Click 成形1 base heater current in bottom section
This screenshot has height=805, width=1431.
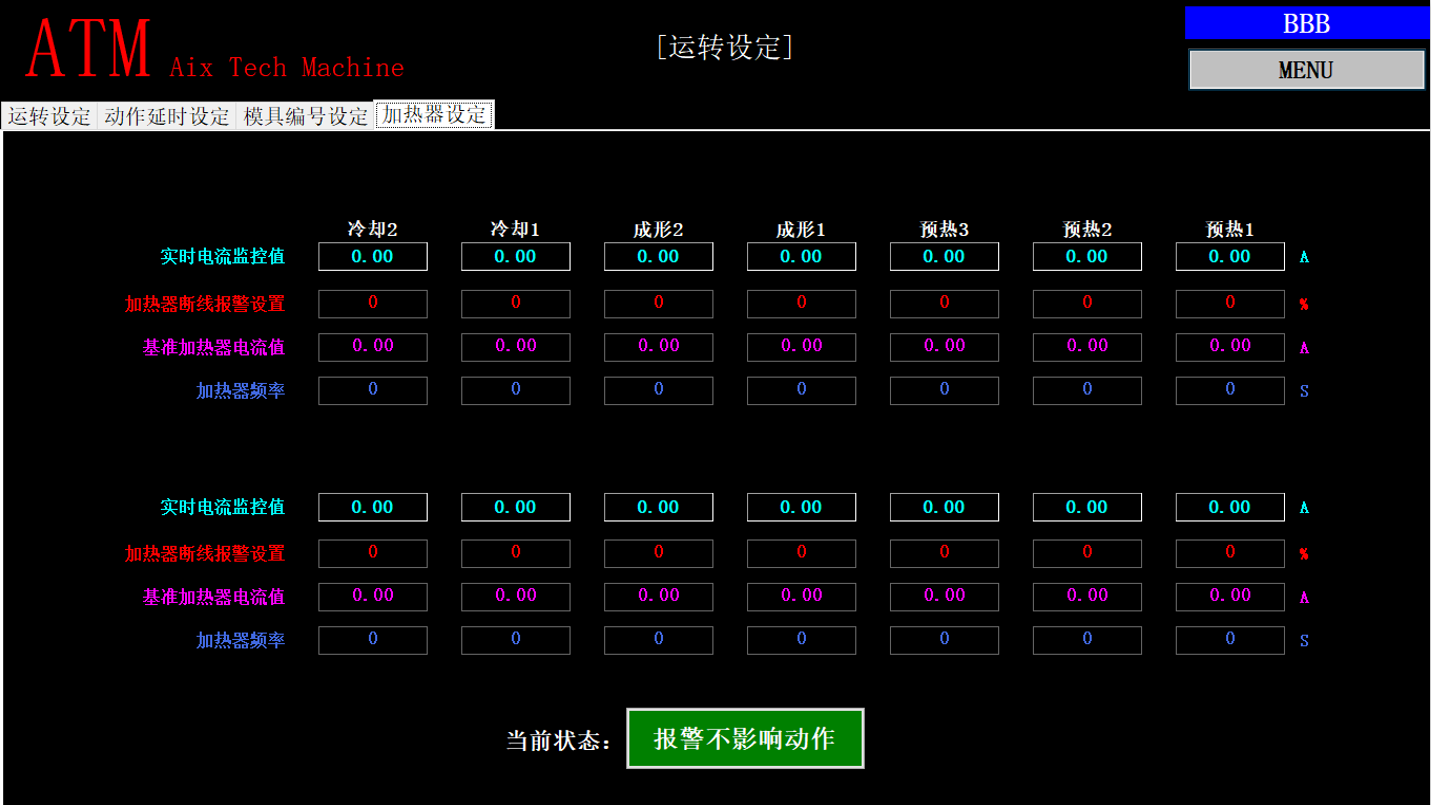[800, 597]
